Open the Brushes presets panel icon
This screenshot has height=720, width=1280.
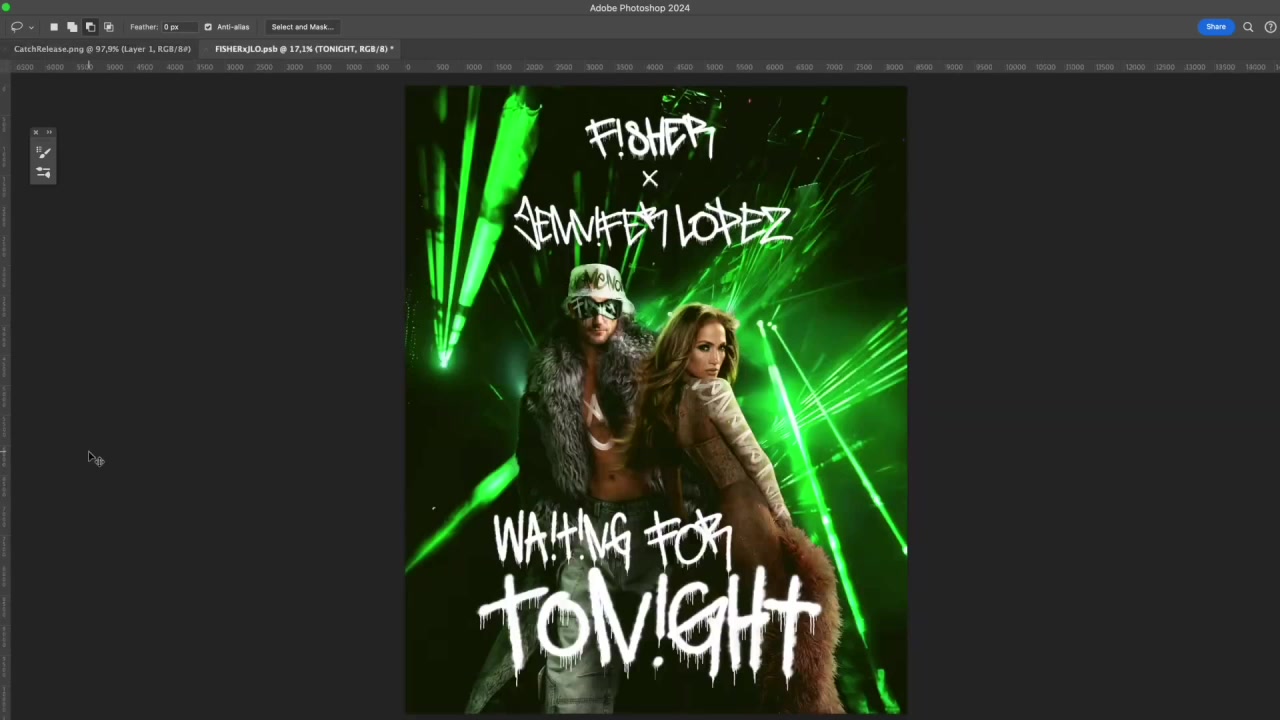click(43, 172)
